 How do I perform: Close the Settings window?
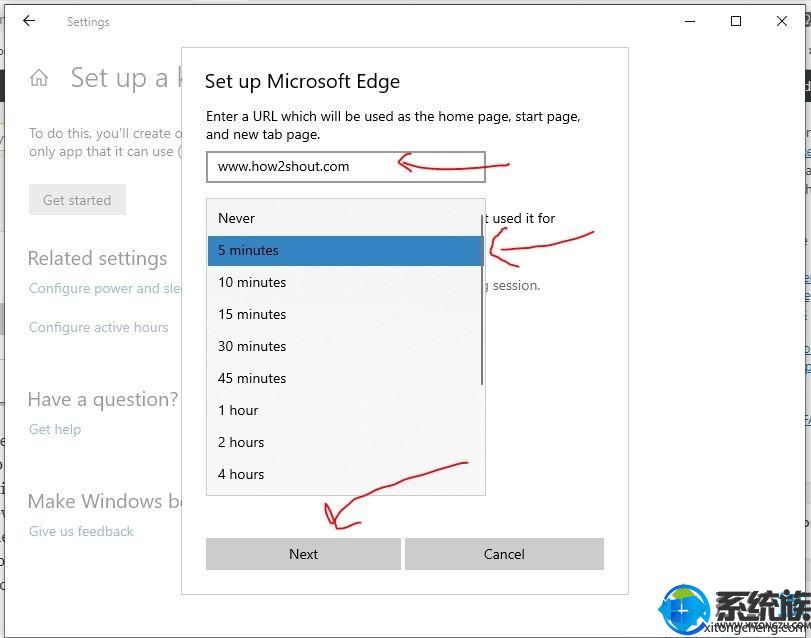click(782, 21)
